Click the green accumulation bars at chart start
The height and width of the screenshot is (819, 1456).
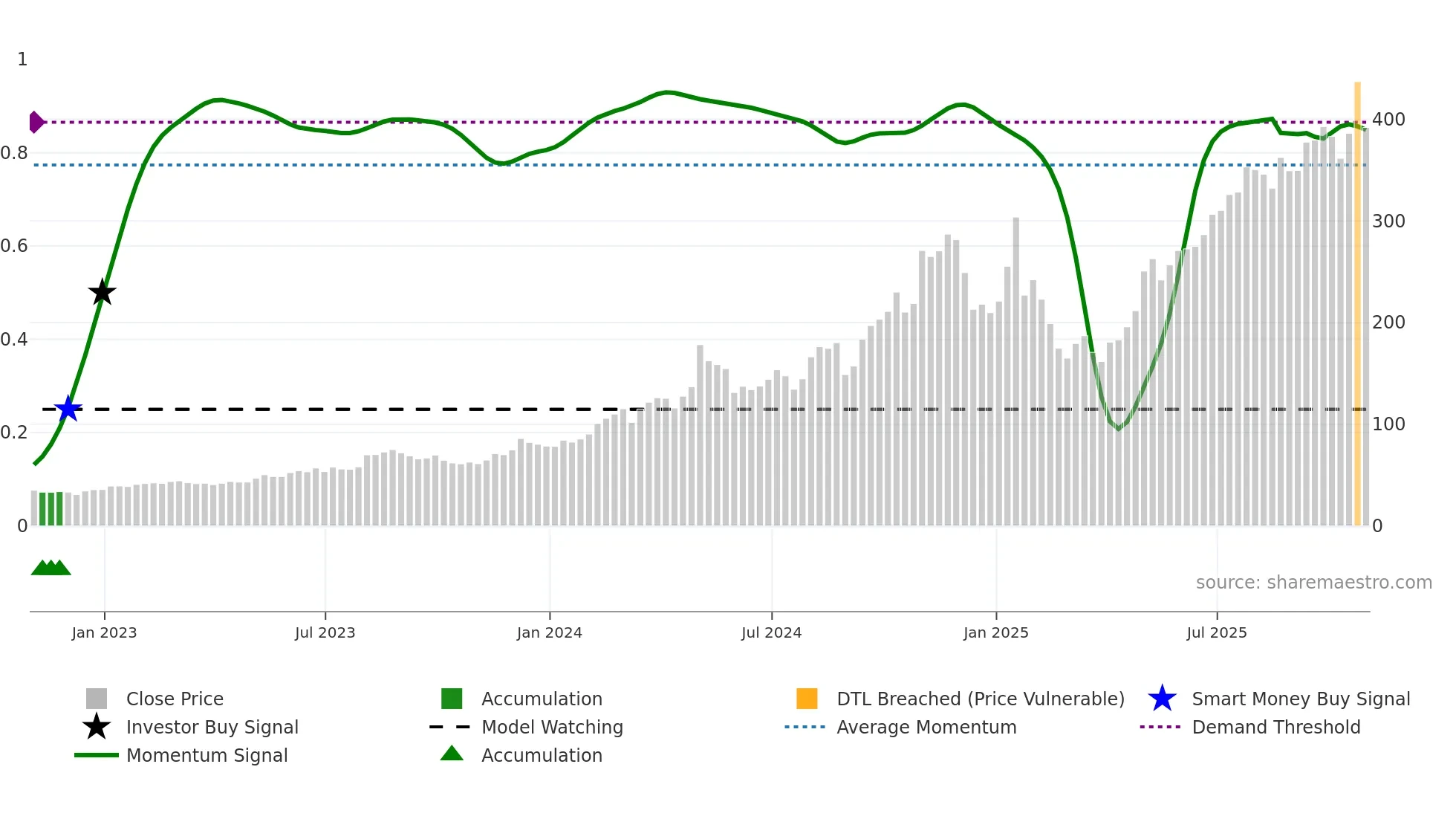[51, 508]
